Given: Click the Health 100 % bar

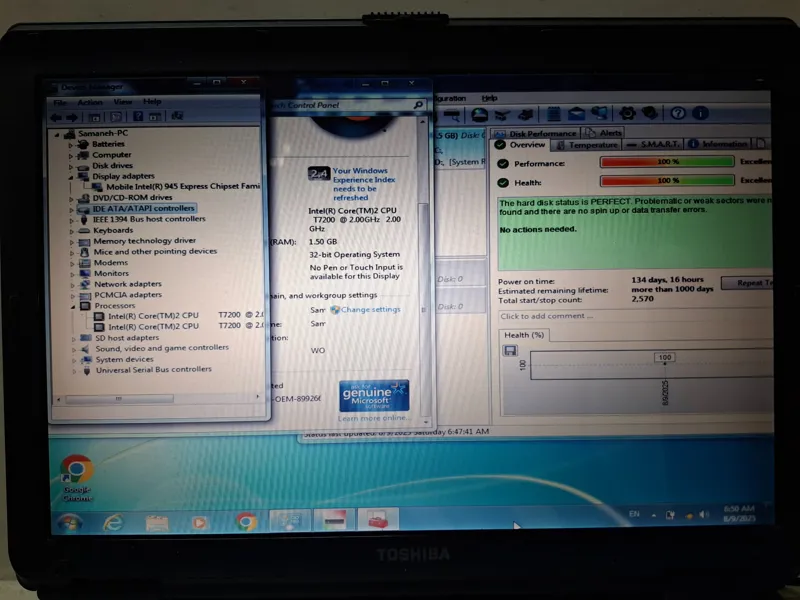Looking at the screenshot, I should (x=667, y=180).
